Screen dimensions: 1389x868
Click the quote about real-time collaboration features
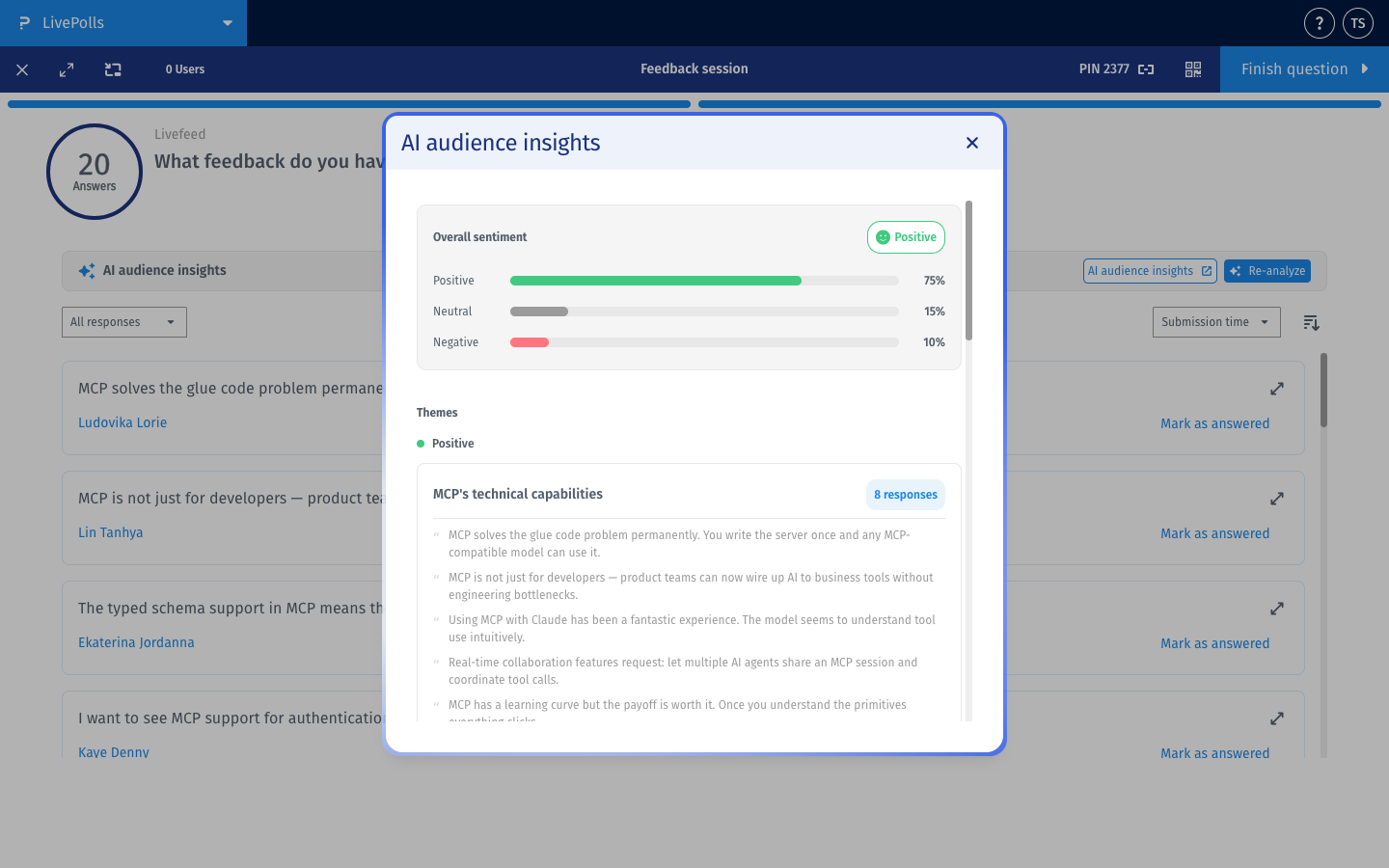tap(683, 671)
